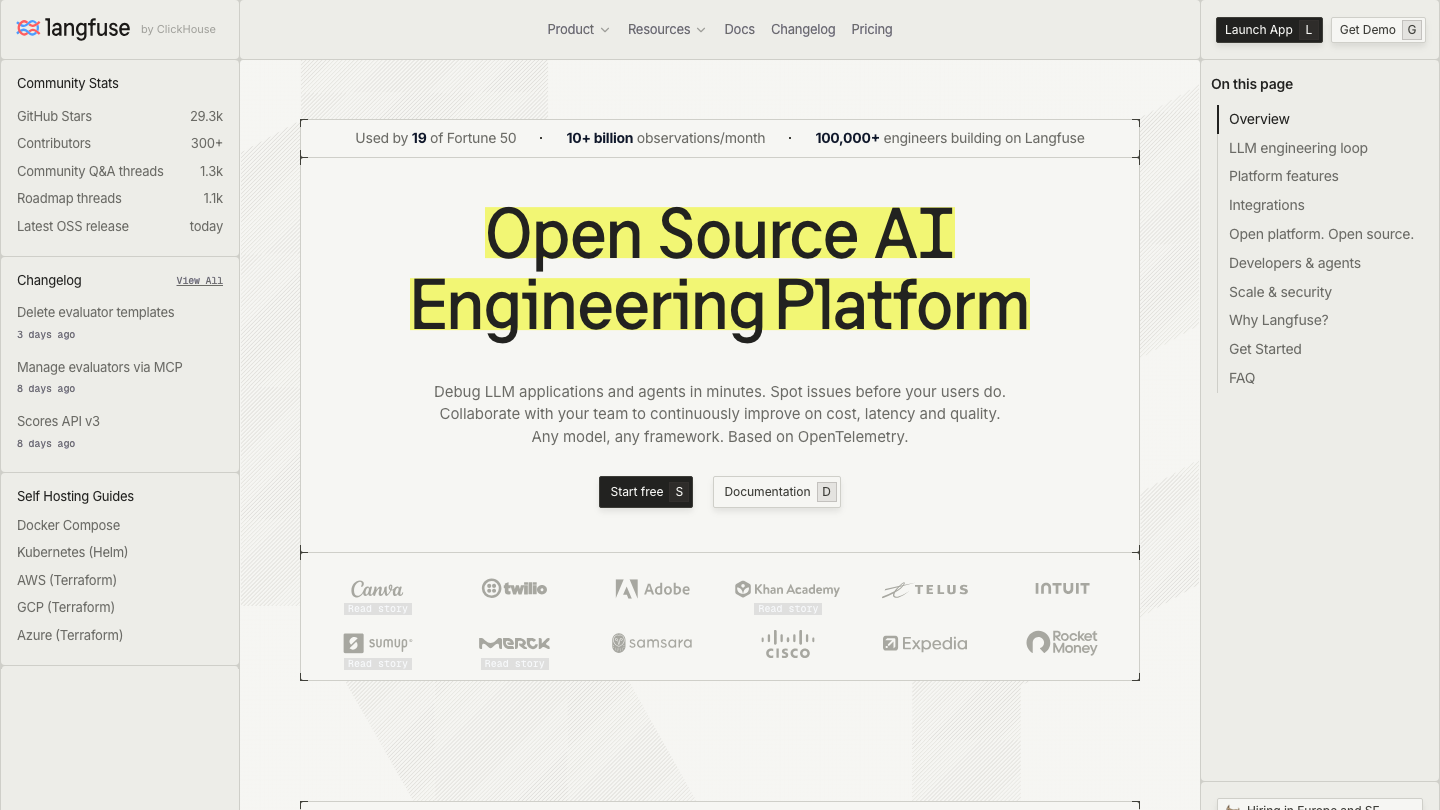This screenshot has height=810, width=1440.
Task: Jump to Platform features section
Action: [x=1283, y=176]
